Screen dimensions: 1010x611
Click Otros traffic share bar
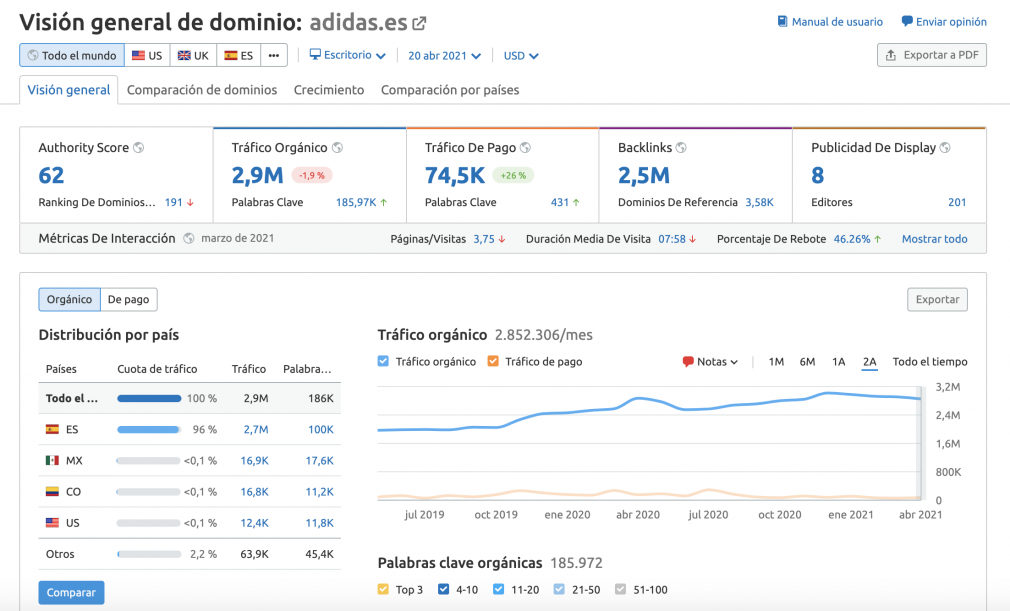pyautogui.click(x=149, y=554)
